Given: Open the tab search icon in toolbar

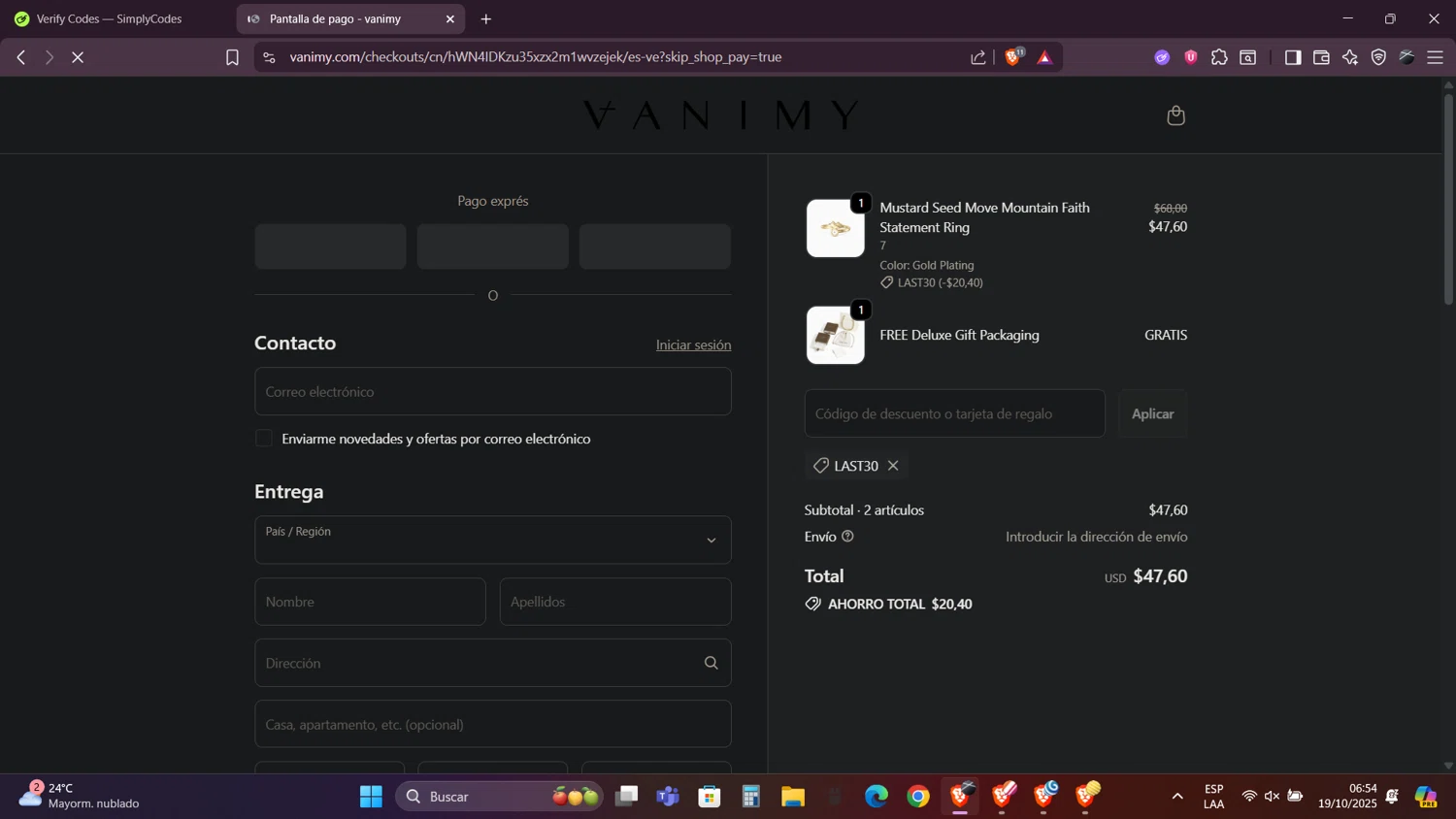Looking at the screenshot, I should click(1248, 57).
